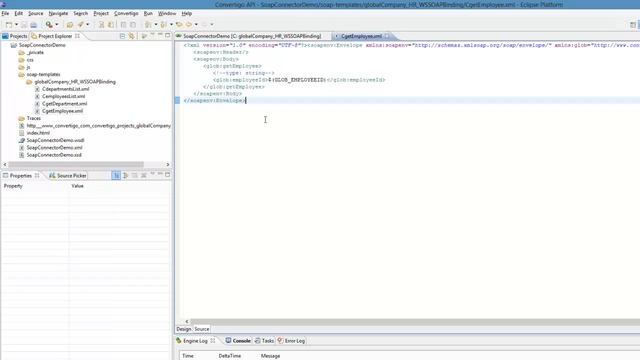The height and width of the screenshot is (360, 640).
Task: Switch editor to Source tab
Action: (202, 329)
